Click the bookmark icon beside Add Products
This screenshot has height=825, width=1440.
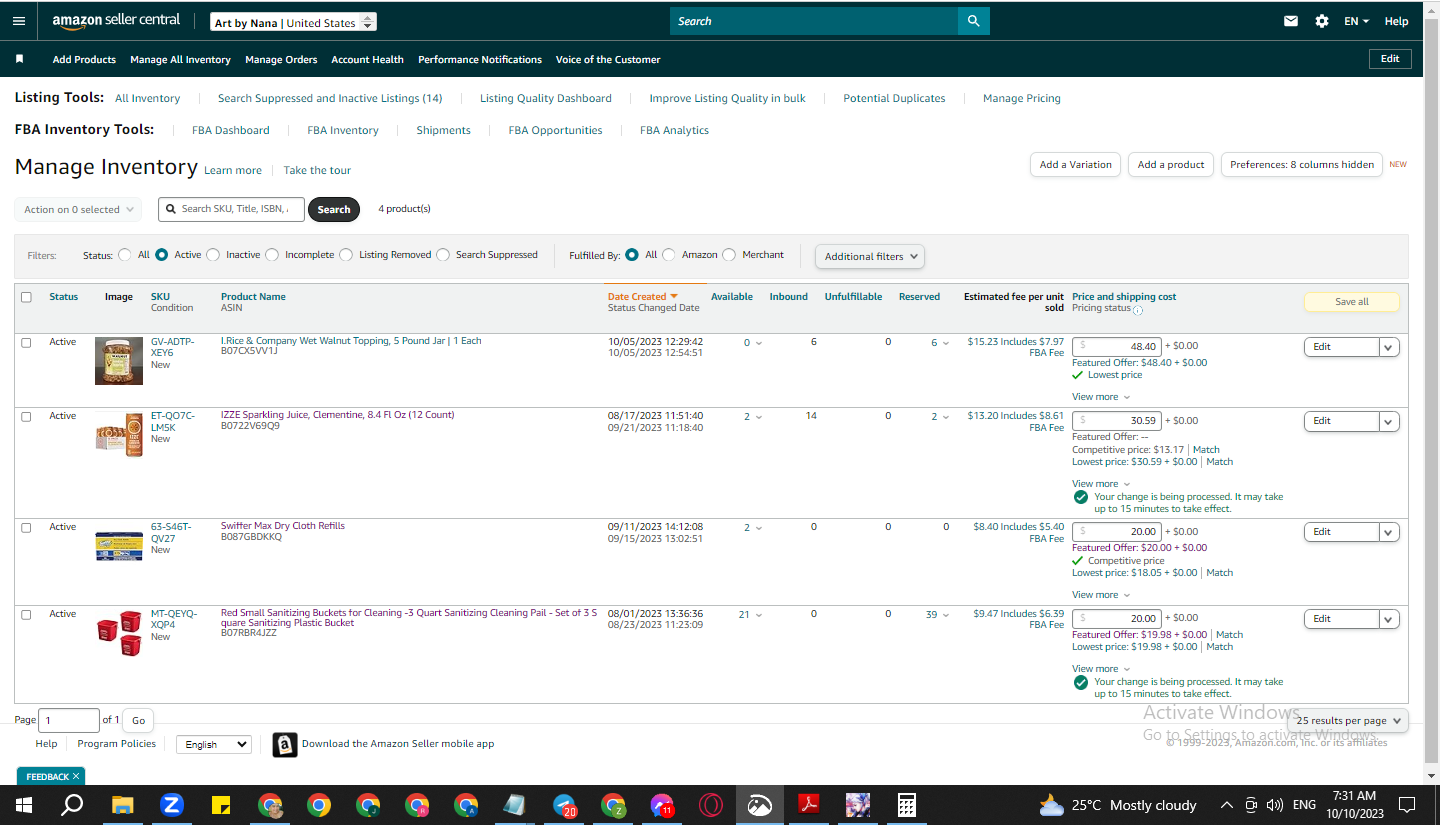coord(19,59)
